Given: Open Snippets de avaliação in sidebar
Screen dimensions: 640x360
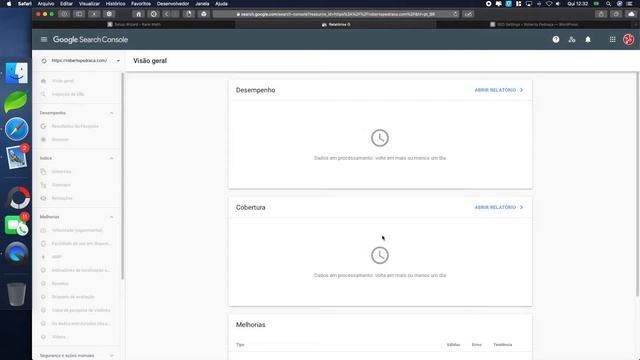Looking at the screenshot, I should pos(73,297).
